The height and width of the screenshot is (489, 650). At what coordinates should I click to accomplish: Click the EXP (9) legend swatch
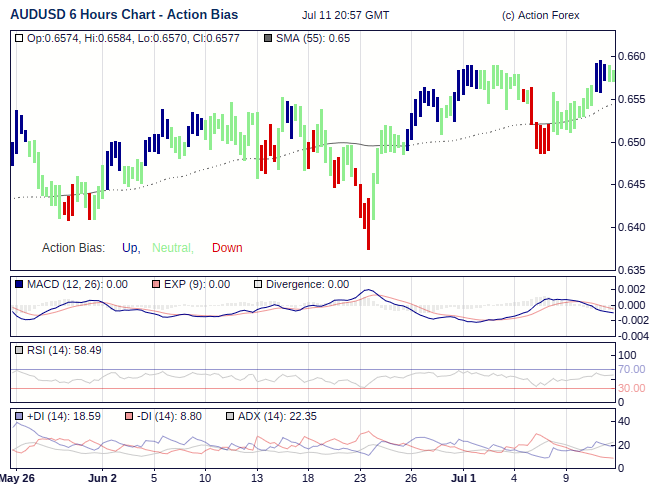click(x=156, y=284)
